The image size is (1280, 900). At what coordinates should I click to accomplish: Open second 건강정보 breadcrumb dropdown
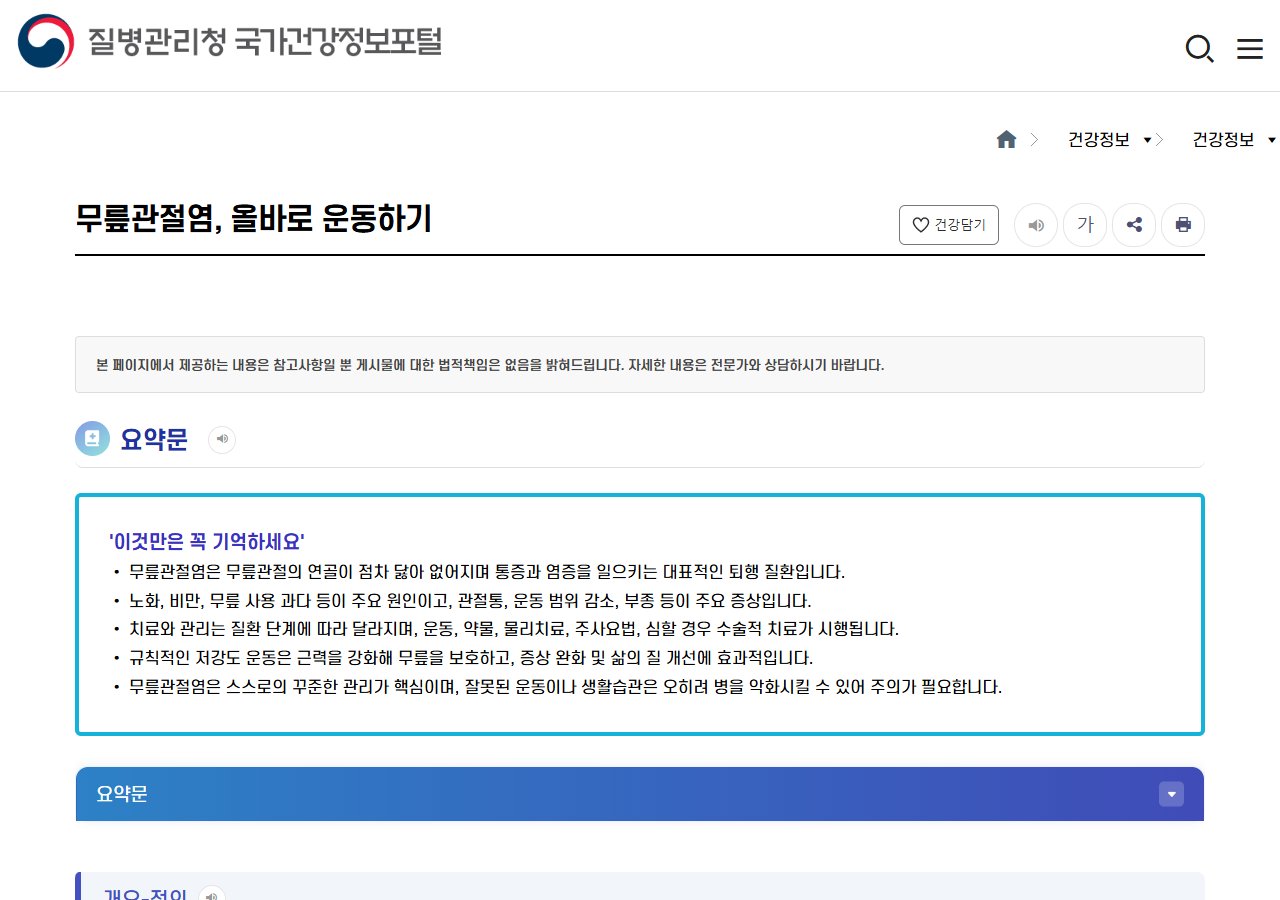(1234, 140)
